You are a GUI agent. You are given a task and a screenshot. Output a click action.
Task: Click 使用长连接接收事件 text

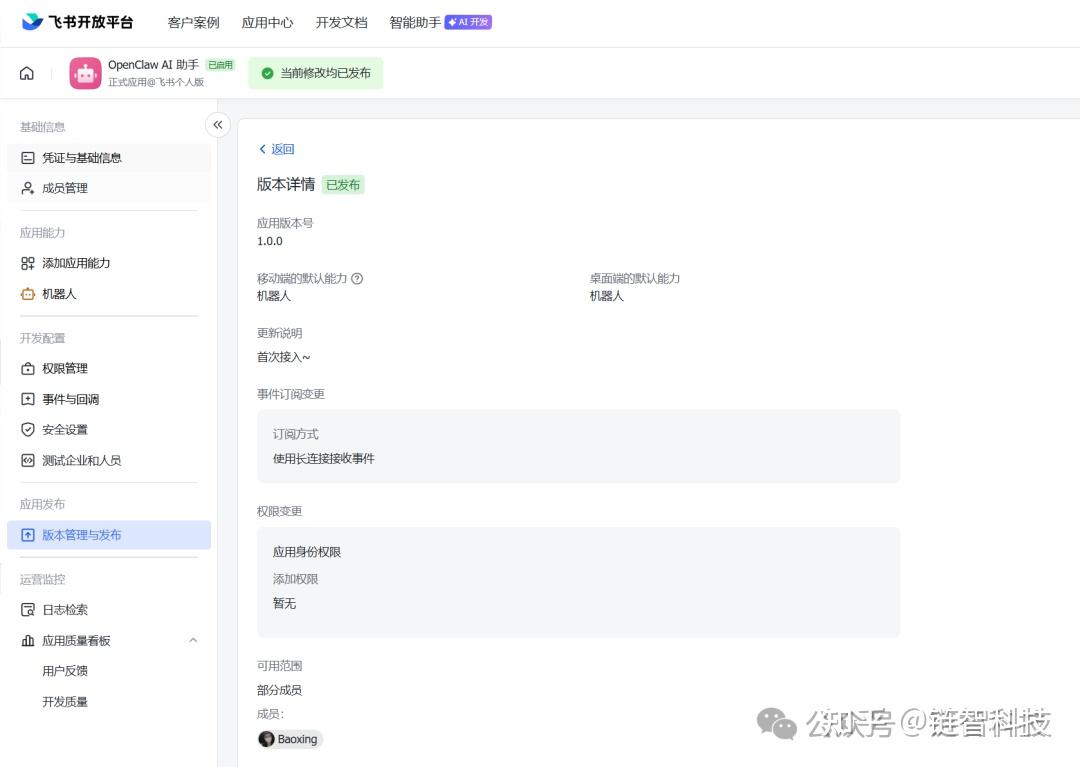click(324, 459)
